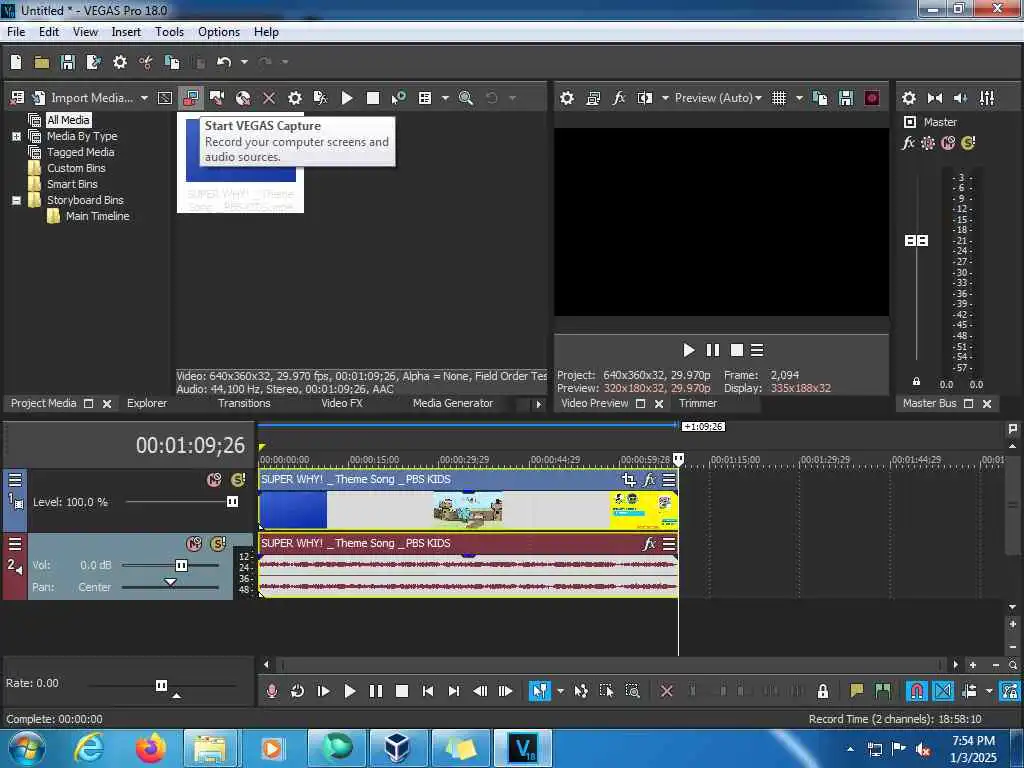
Task: Open project properties gear in main toolbar
Action: [x=120, y=62]
